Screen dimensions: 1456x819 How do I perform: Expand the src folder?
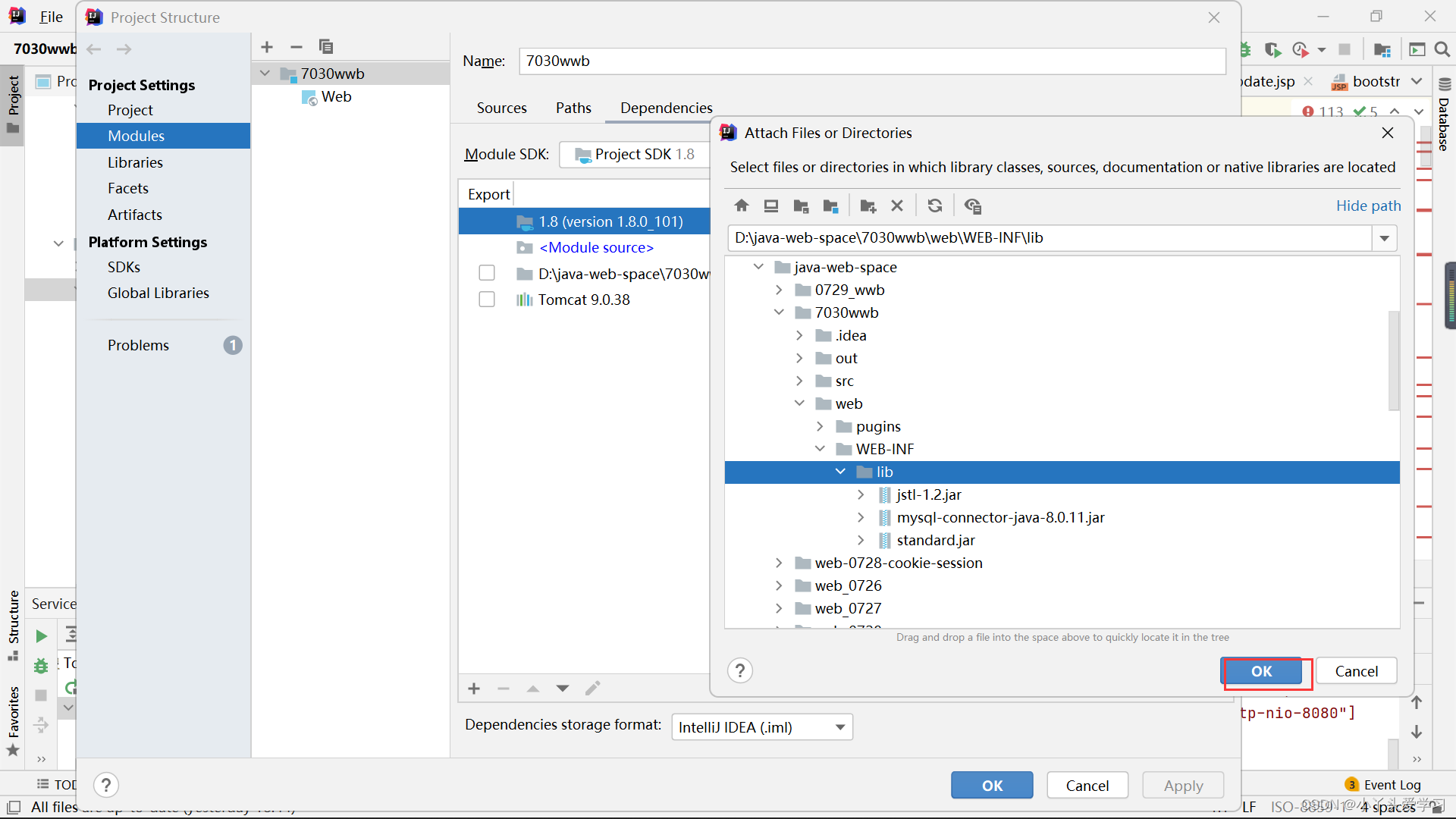pos(799,381)
